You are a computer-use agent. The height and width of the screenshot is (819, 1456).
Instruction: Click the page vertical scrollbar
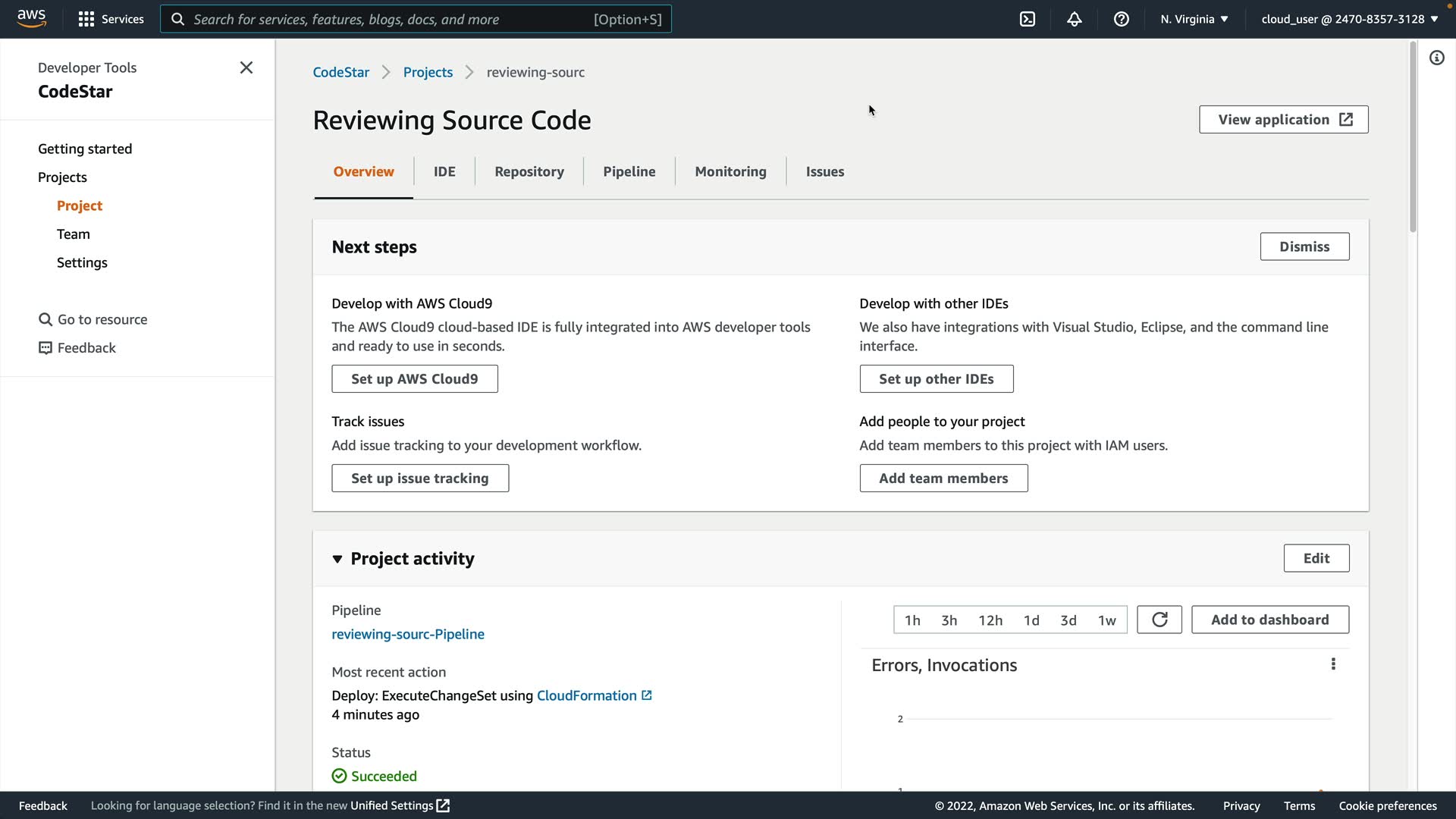(x=1413, y=136)
